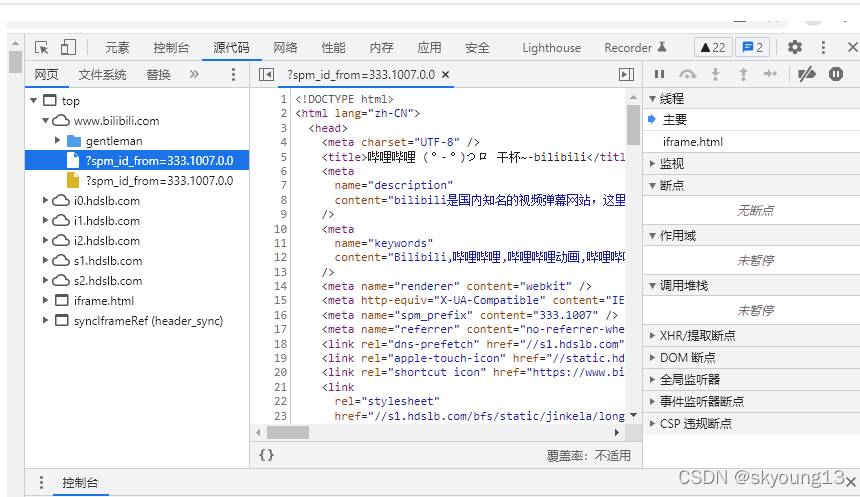Open the Recorder tab

click(x=635, y=48)
